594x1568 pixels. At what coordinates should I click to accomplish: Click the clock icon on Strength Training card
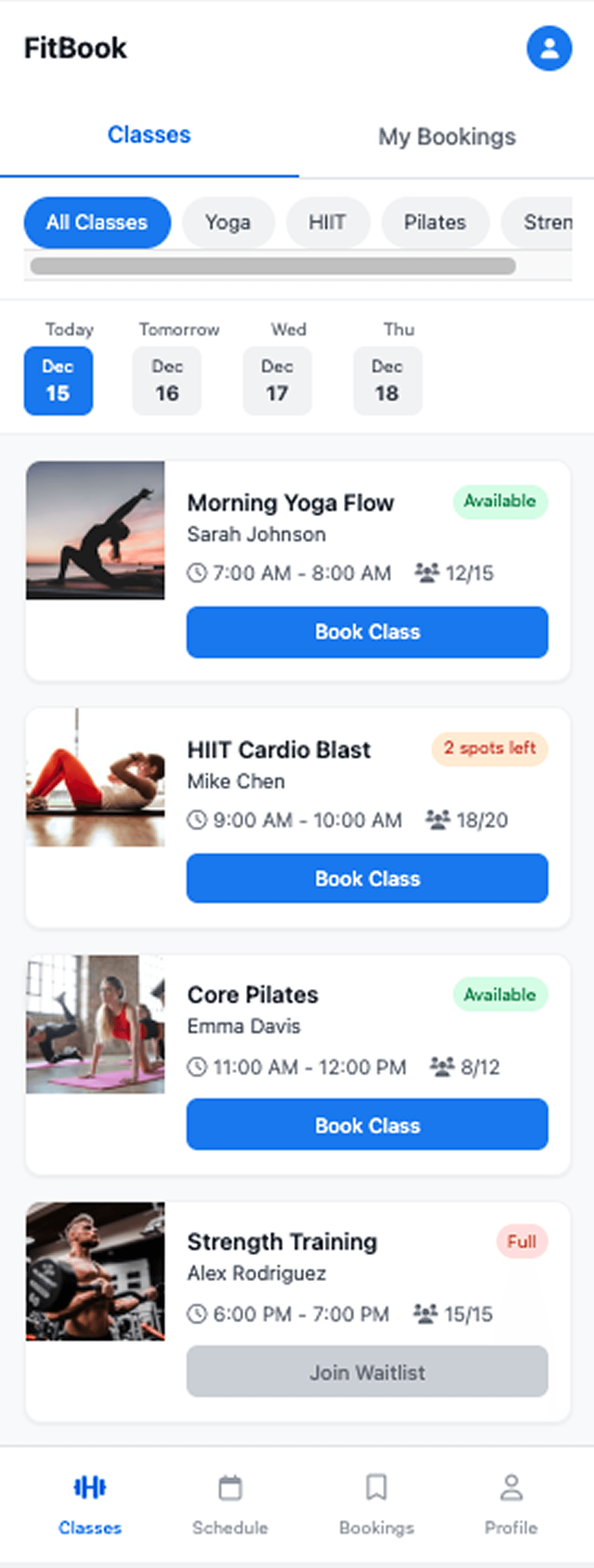tap(197, 1314)
